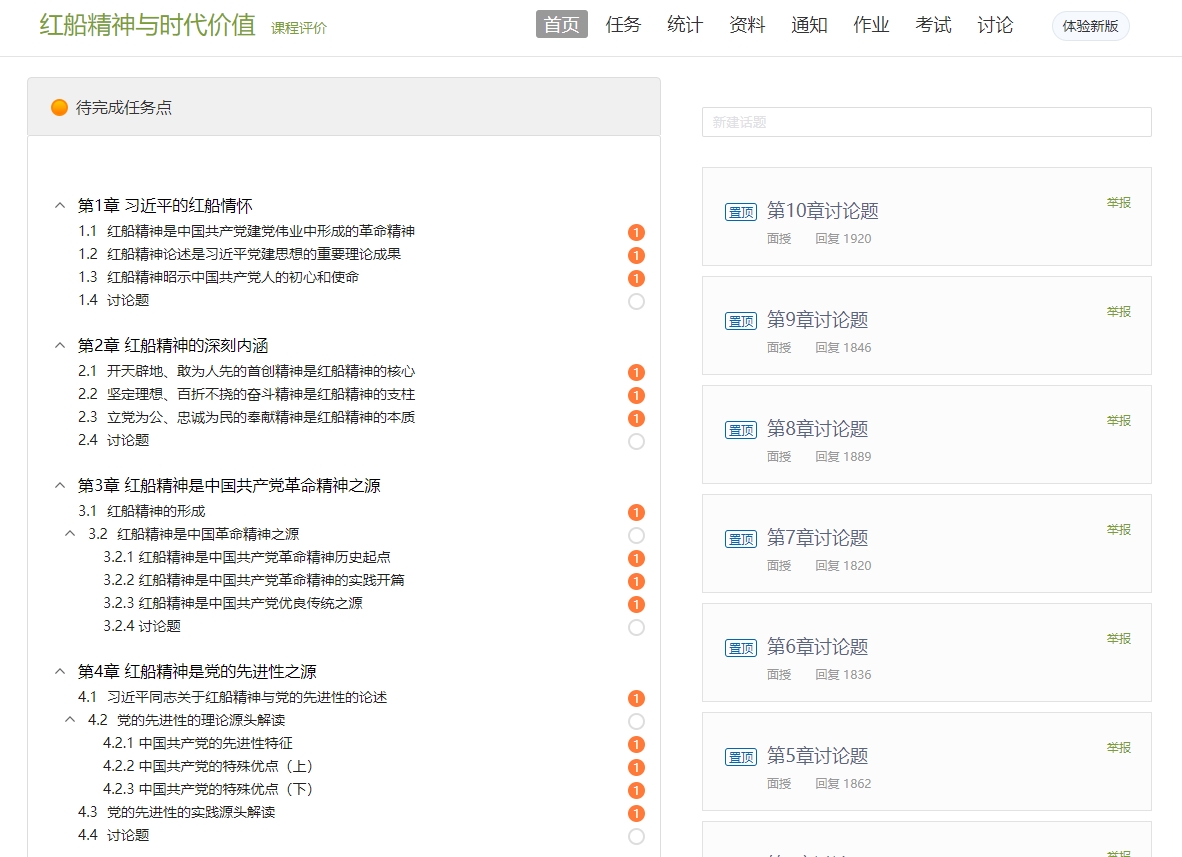1182x857 pixels.
Task: Collapse section 3.2 红船精神是中国革命精神之源
Action: 70,534
